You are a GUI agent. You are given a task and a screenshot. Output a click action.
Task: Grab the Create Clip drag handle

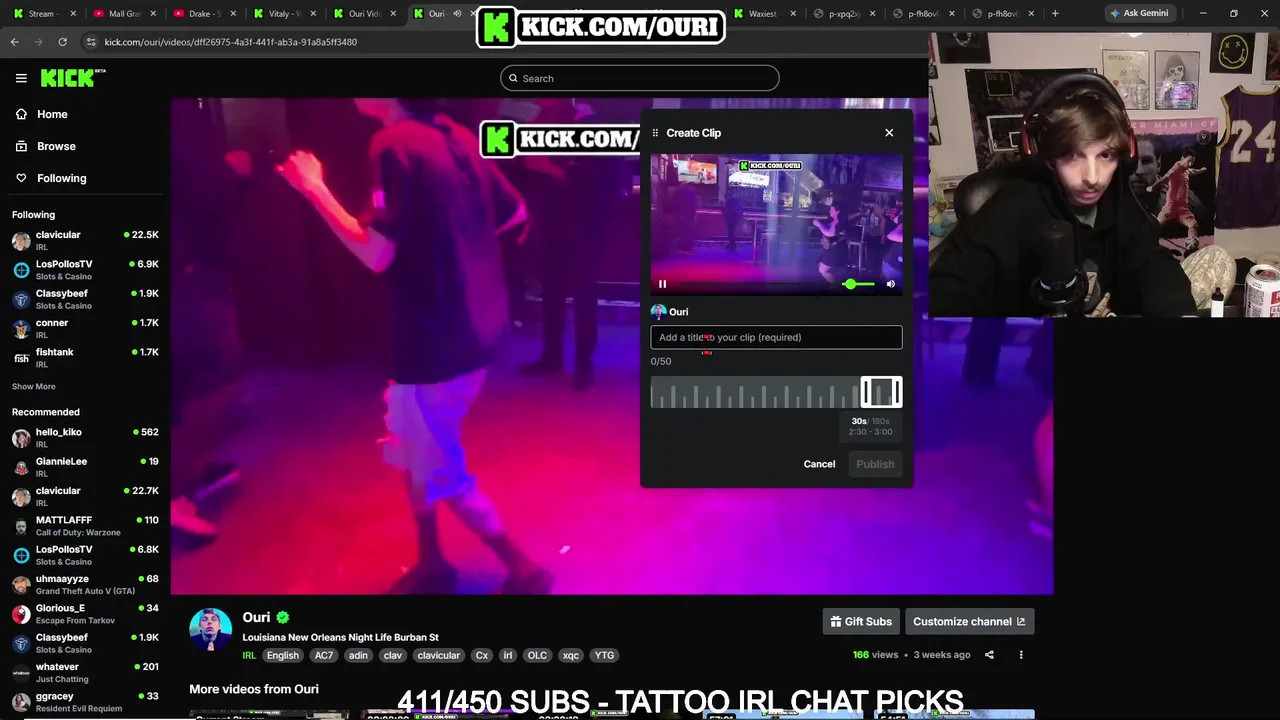coord(655,133)
